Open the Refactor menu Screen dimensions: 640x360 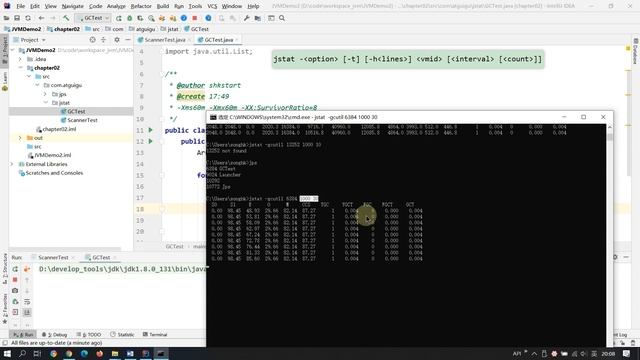coord(141,6)
